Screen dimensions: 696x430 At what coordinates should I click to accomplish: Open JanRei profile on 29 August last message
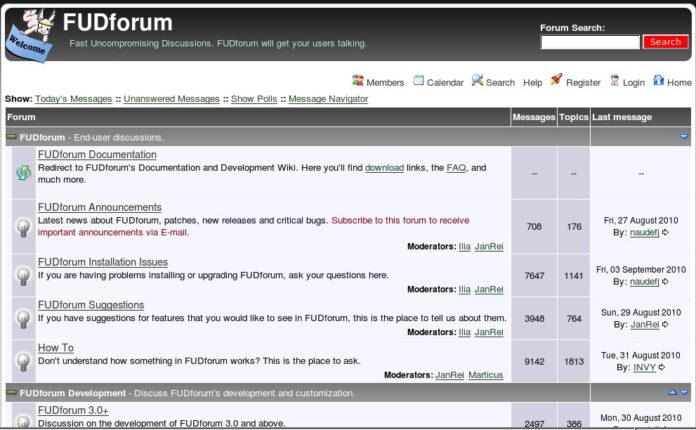645,324
